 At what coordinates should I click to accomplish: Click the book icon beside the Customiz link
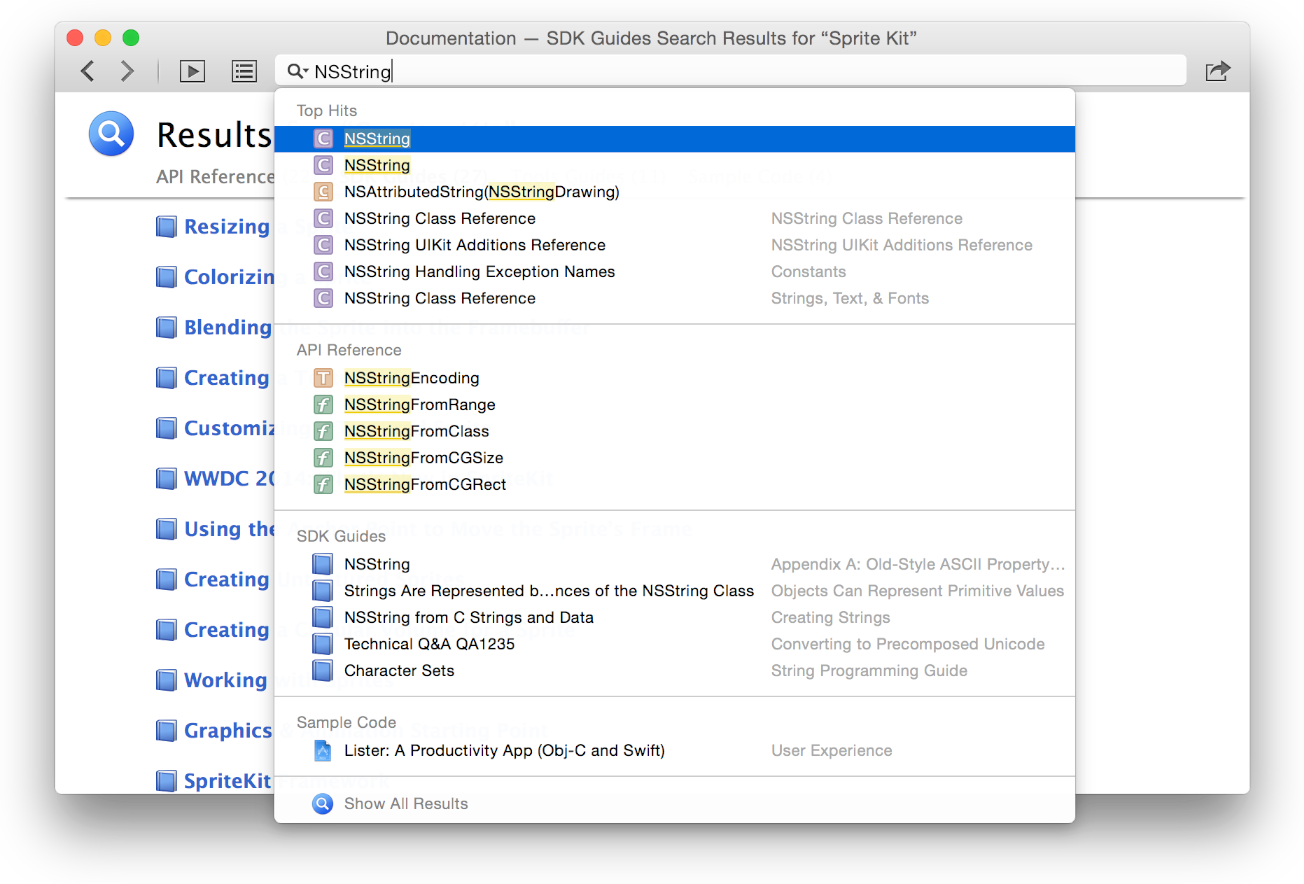pos(167,428)
